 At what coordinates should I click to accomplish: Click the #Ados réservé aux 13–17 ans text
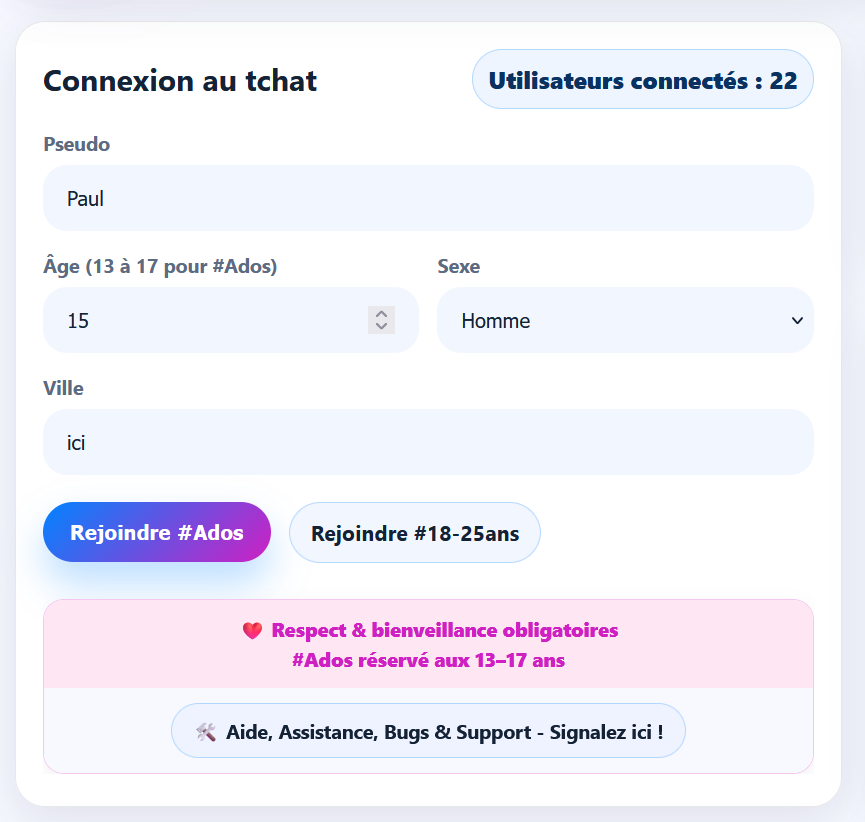coord(428,660)
